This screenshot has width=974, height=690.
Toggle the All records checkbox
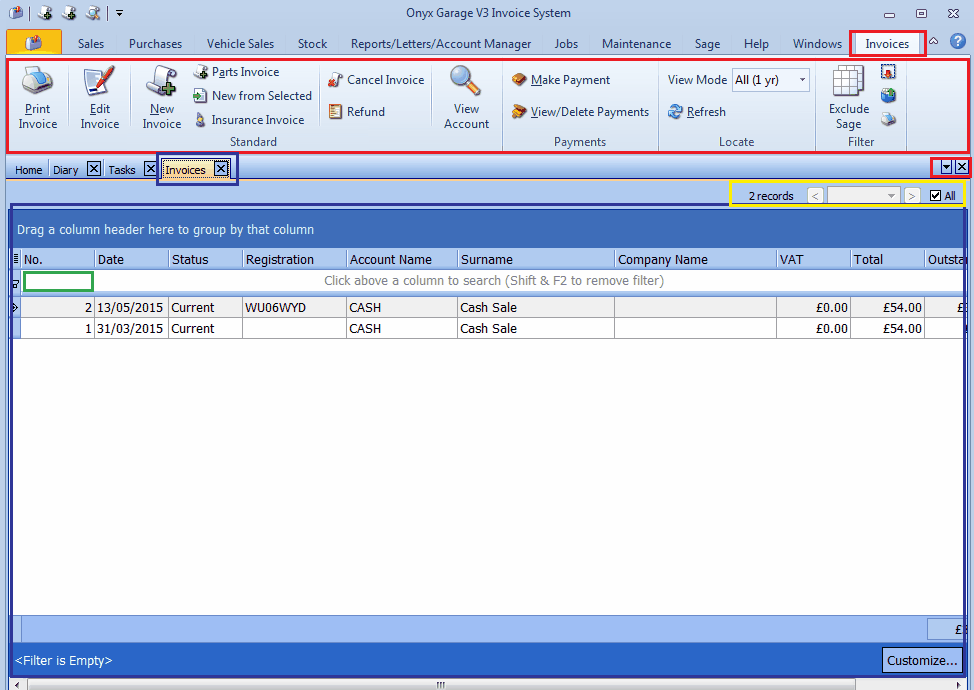pyautogui.click(x=935, y=196)
